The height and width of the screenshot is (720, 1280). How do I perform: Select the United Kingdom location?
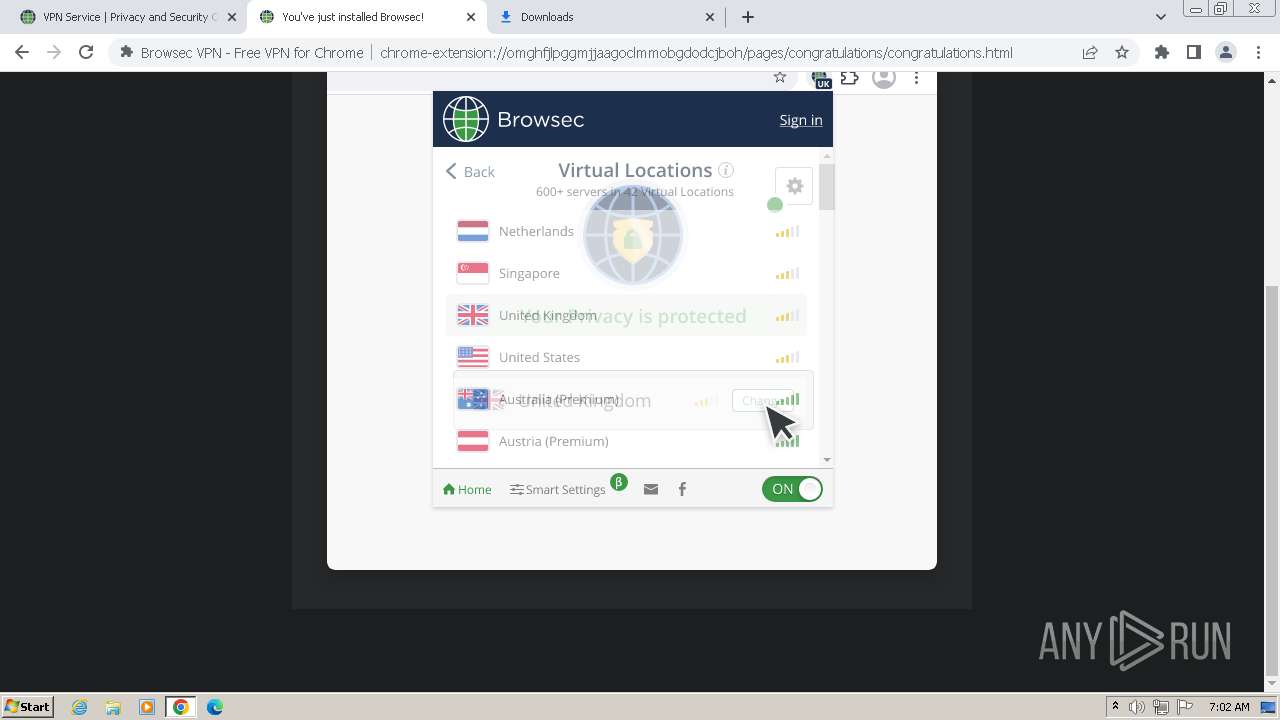click(627, 315)
